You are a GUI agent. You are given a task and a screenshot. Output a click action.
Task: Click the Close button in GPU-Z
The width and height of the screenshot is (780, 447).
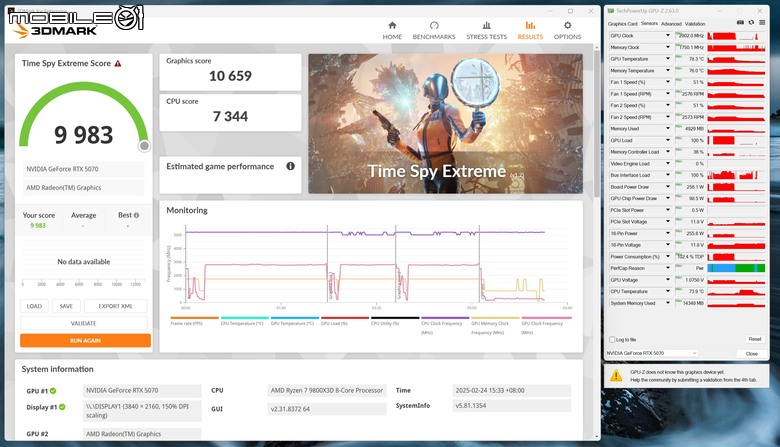752,354
